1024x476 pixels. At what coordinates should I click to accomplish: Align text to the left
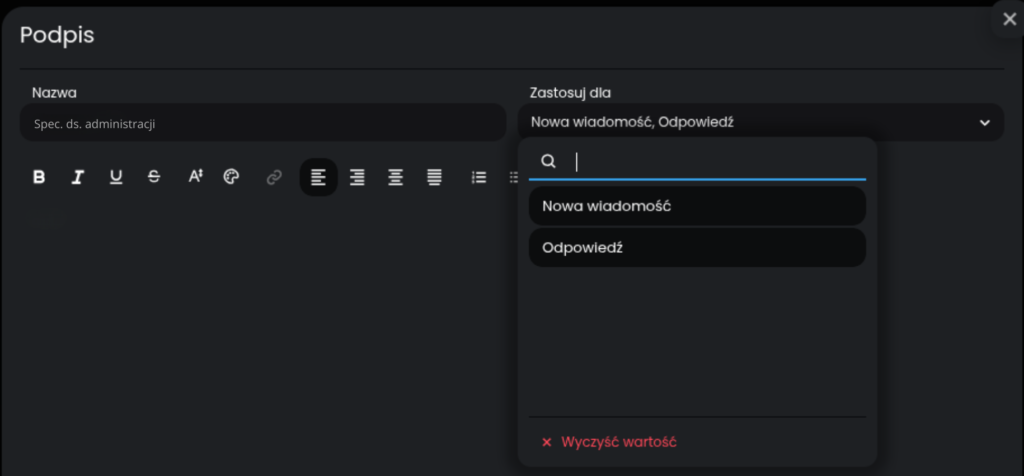[318, 178]
